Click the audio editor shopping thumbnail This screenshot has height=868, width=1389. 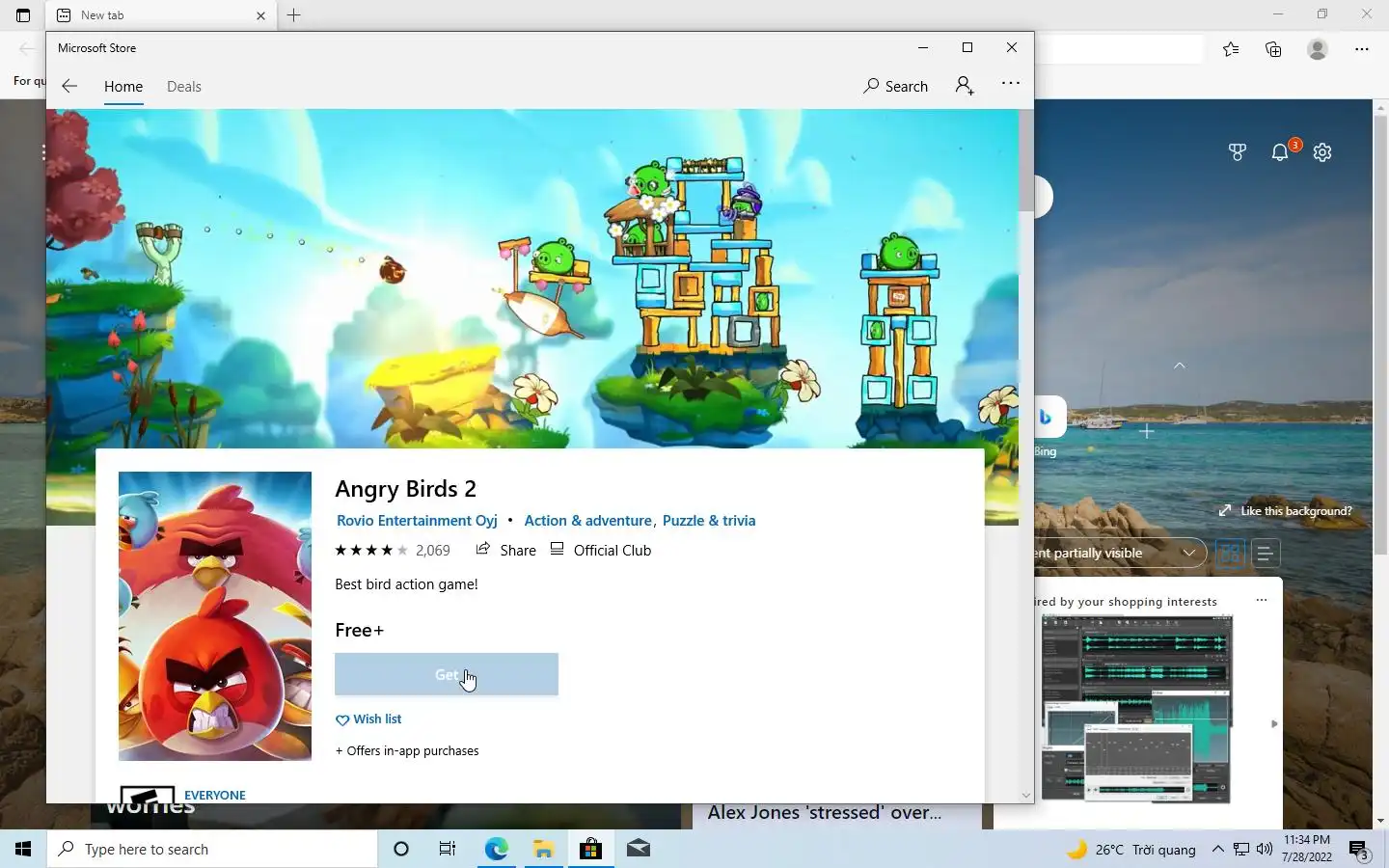pyautogui.click(x=1137, y=710)
